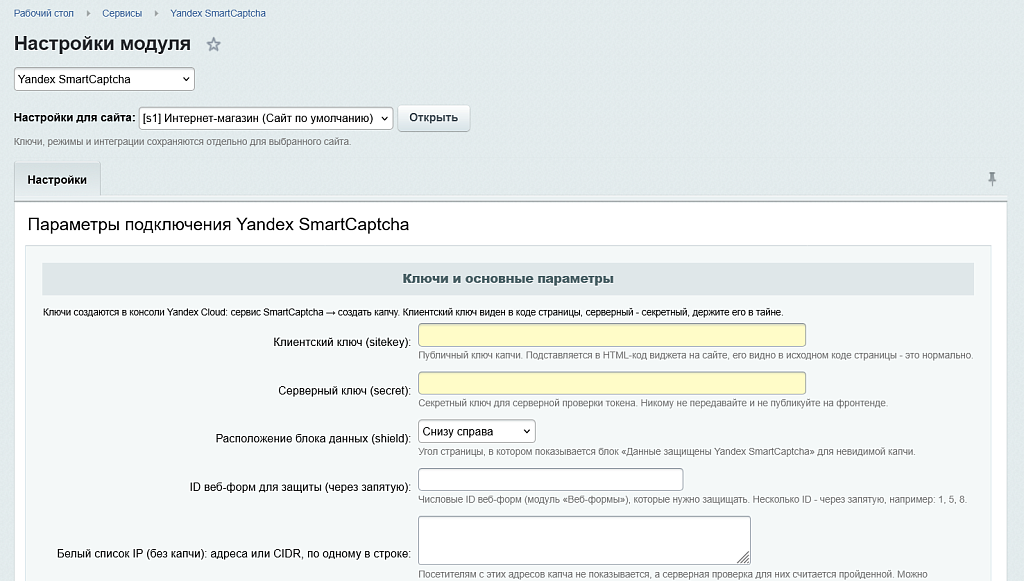The width and height of the screenshot is (1024, 581).
Task: Click the Белый список IP textarea
Action: 584,541
